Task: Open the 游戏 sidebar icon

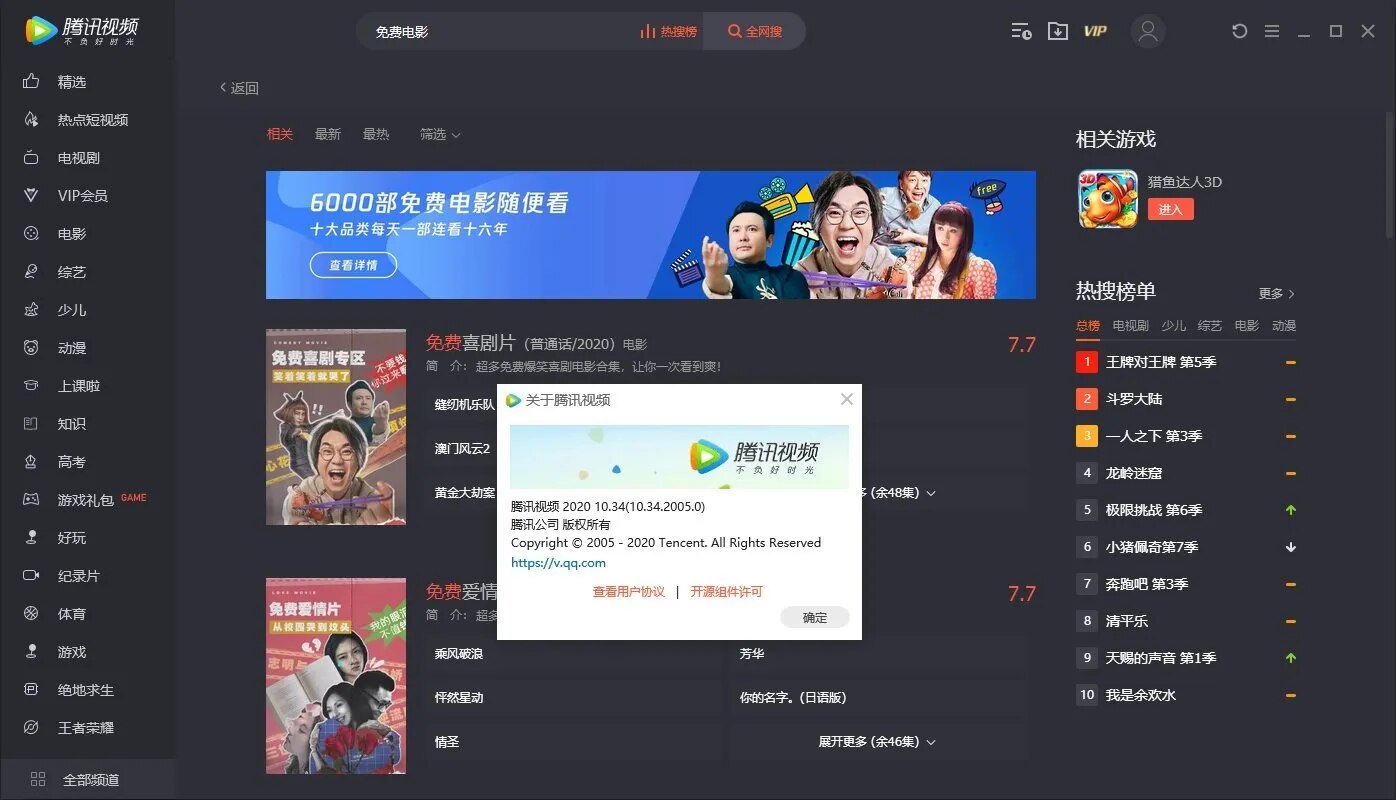Action: 31,652
